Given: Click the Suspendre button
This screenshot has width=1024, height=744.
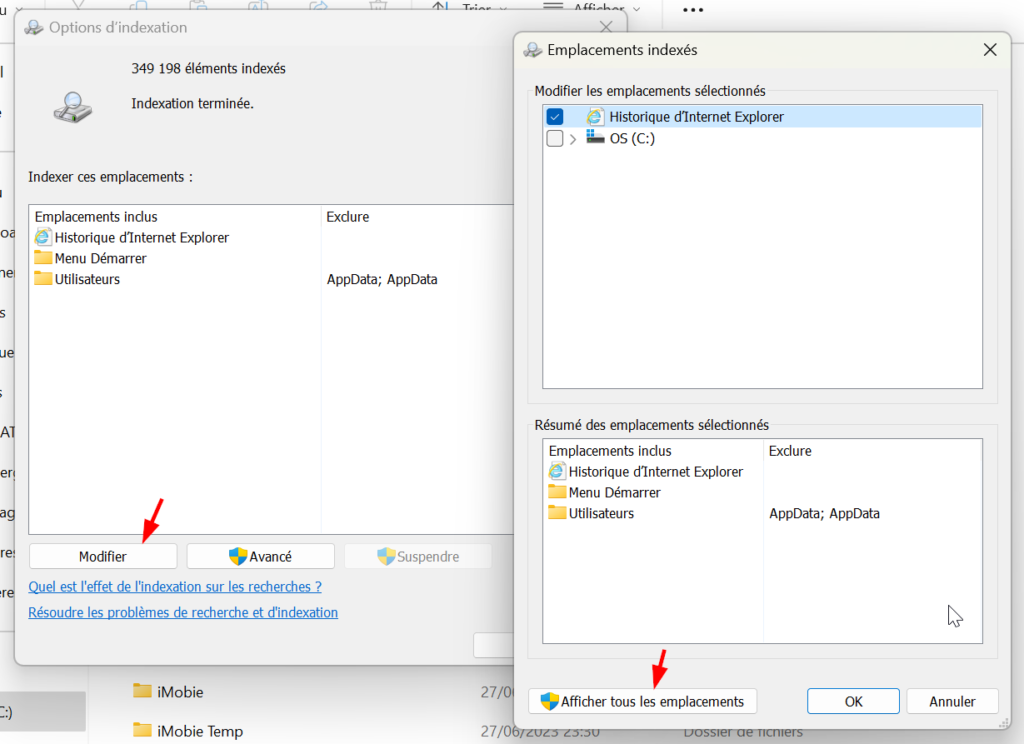Looking at the screenshot, I should coord(418,557).
